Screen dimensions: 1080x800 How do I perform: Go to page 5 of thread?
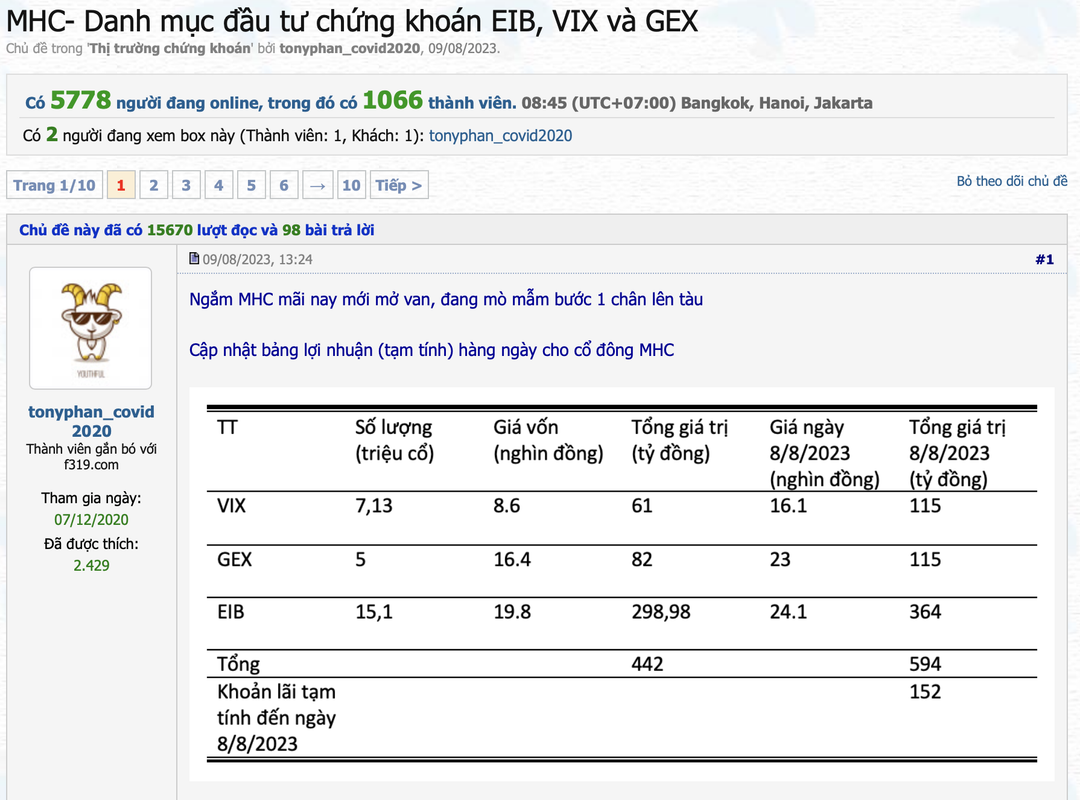251,185
